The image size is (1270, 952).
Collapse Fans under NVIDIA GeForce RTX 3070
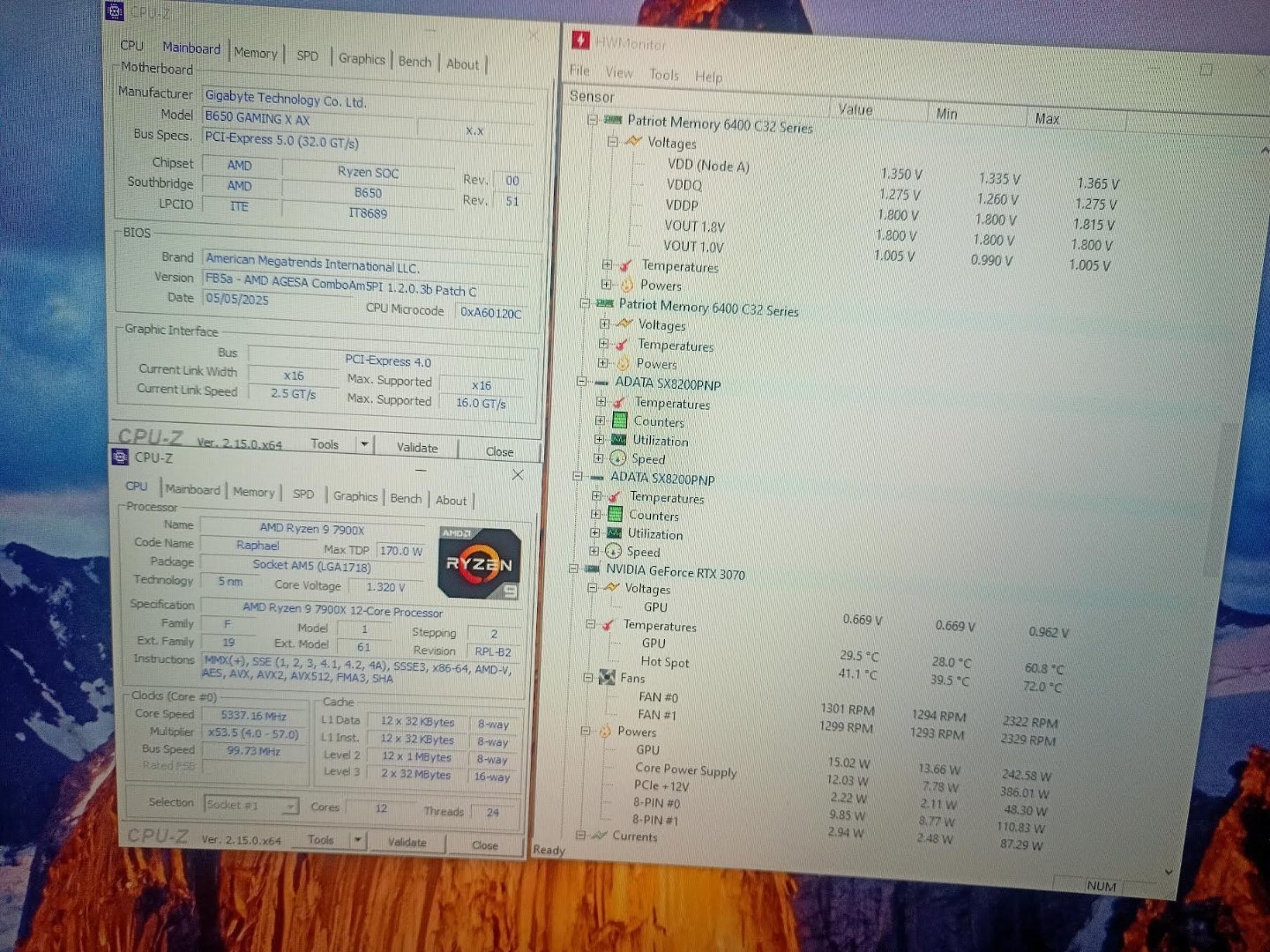pyautogui.click(x=588, y=677)
